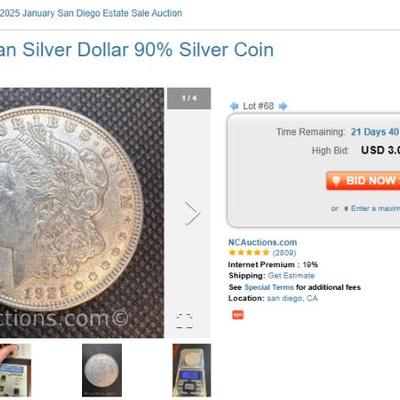Click the paddle icon on Bid Now button

[336, 181]
